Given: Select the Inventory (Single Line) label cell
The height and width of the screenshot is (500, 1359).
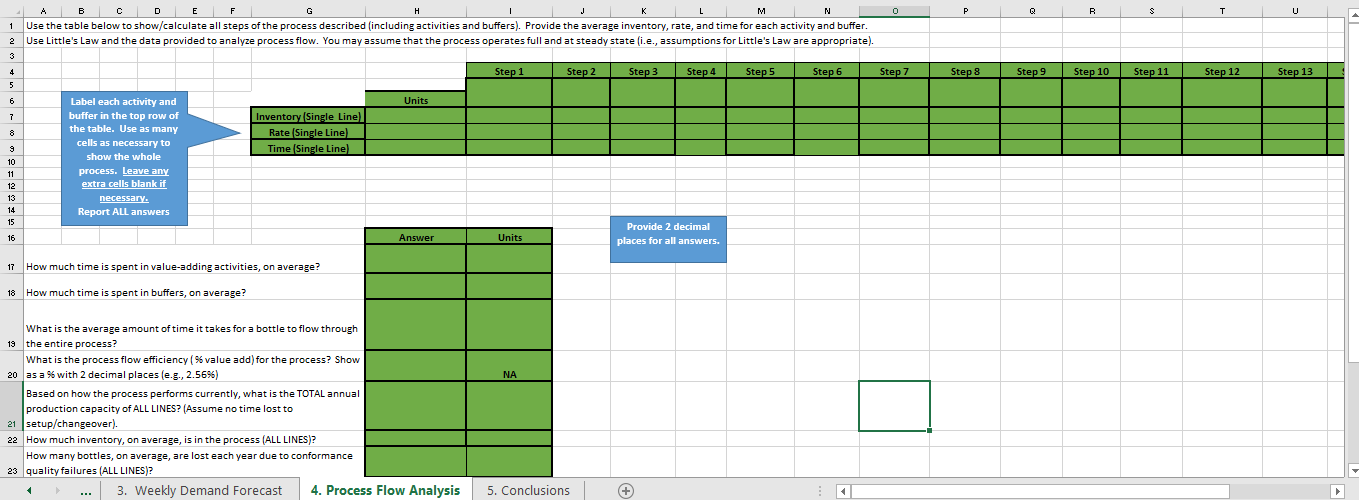Looking at the screenshot, I should pyautogui.click(x=306, y=117).
